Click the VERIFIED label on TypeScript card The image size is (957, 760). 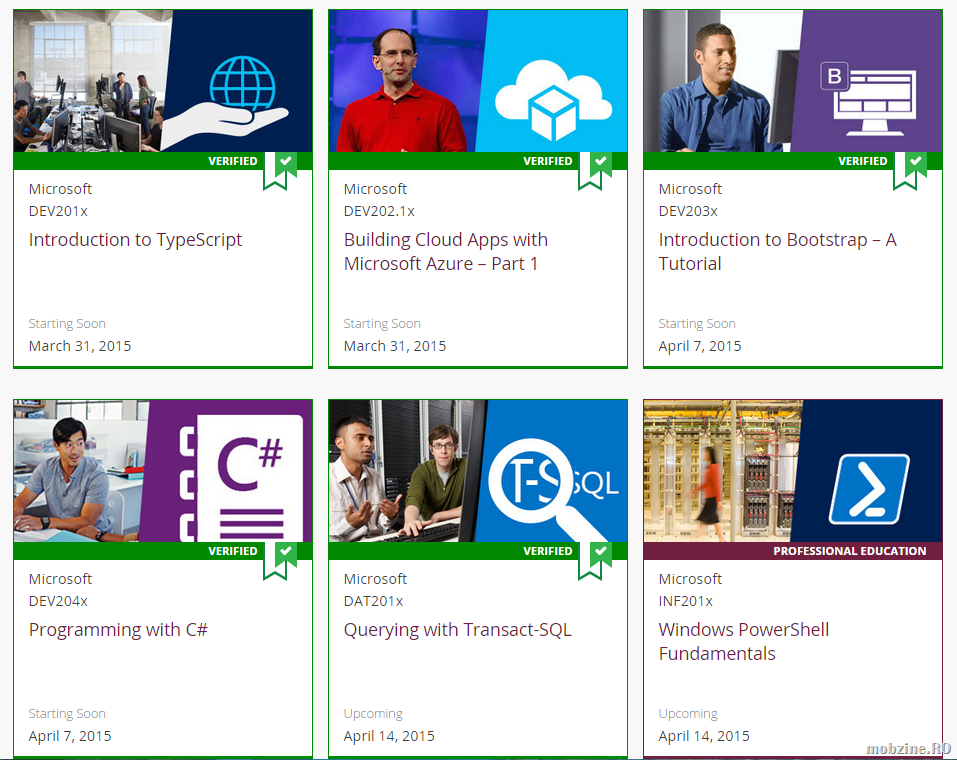pyautogui.click(x=233, y=161)
